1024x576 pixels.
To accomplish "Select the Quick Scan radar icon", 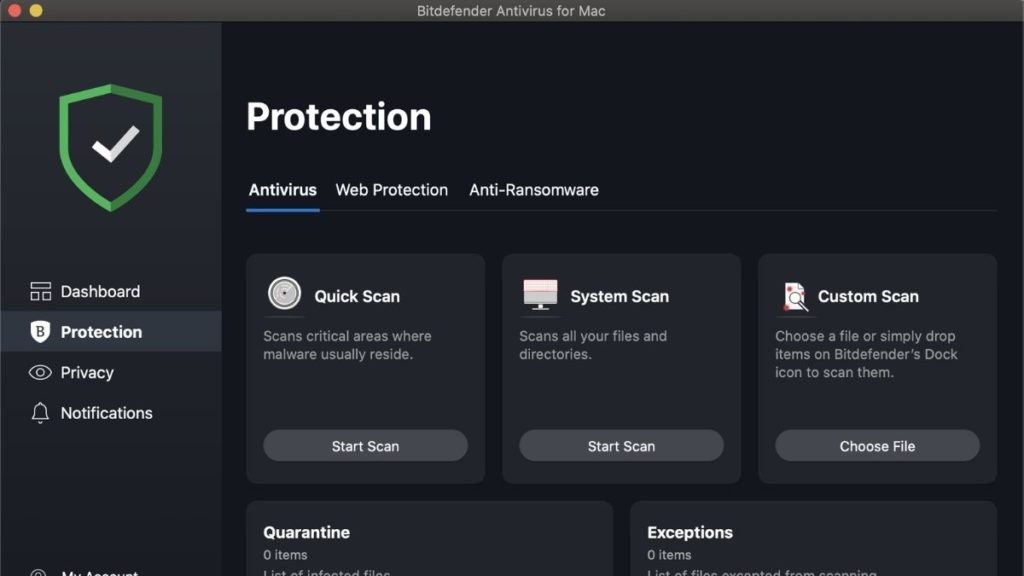I will click(285, 294).
